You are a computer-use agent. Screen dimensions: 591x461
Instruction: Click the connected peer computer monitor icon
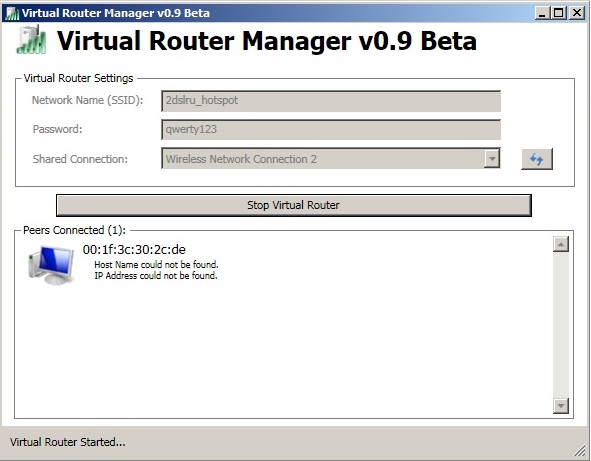51,264
